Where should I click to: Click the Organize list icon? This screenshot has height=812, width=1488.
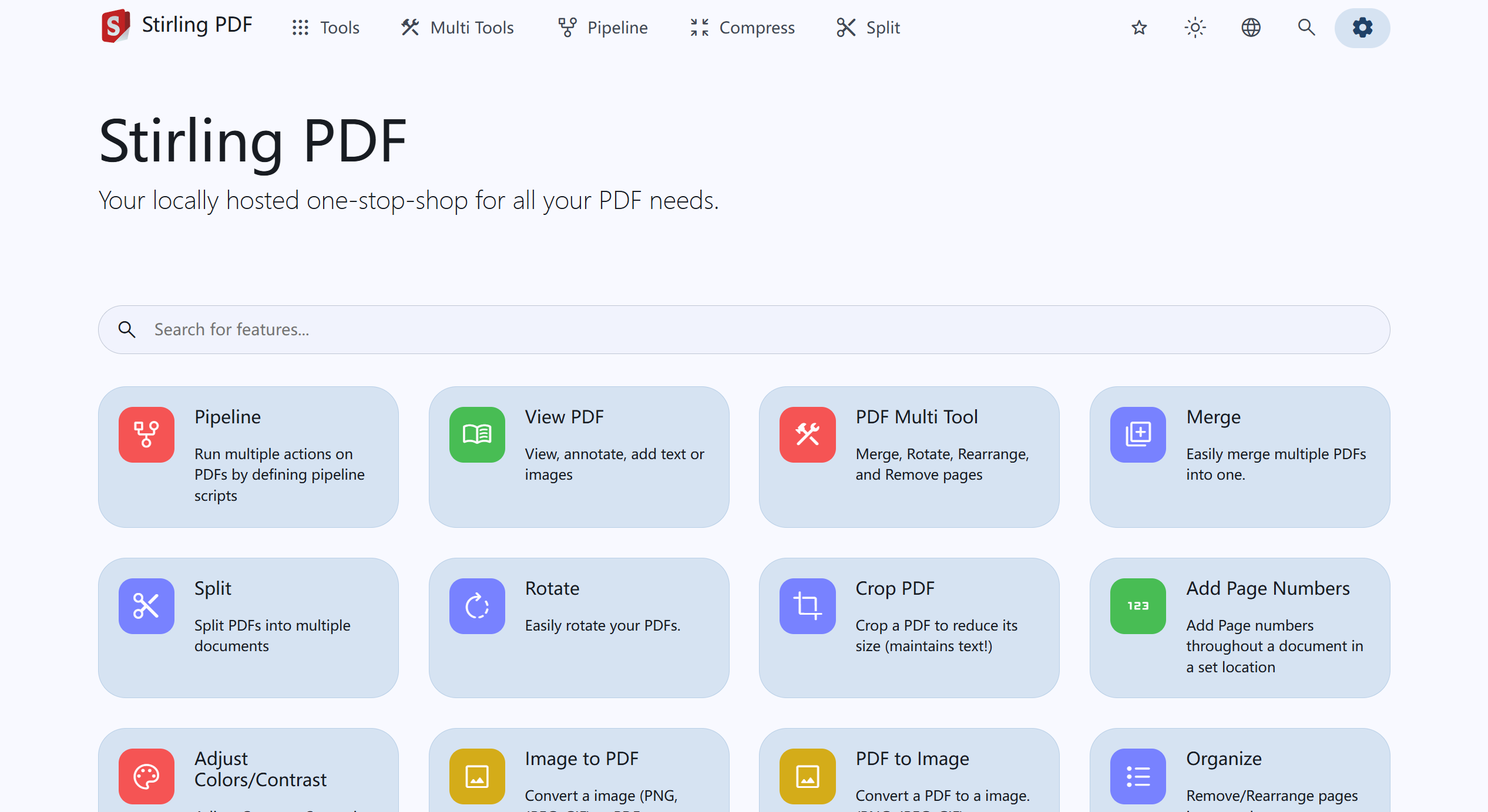1138,776
